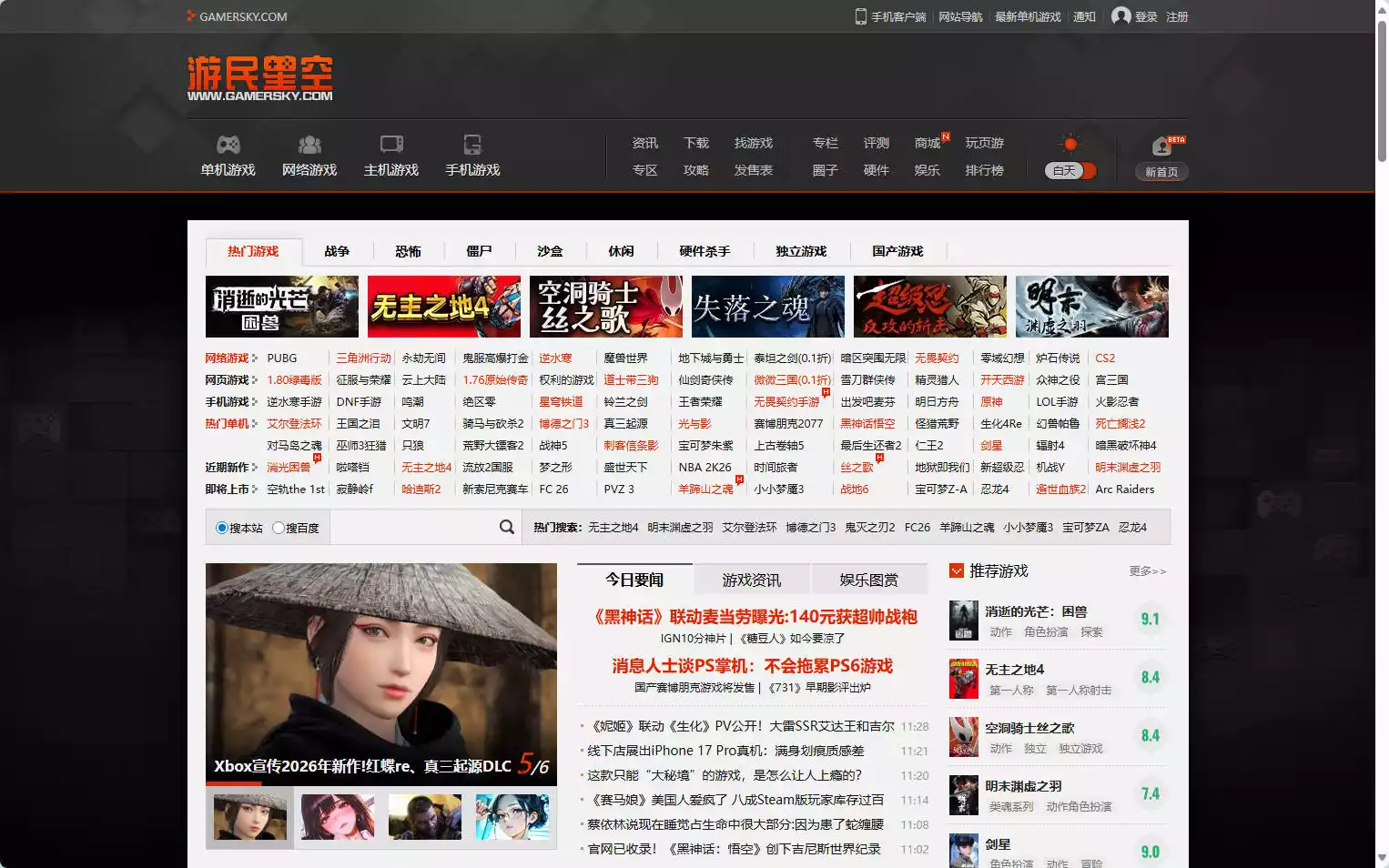Viewport: 1389px width, 868px height.
Task: Open the 黑神话 联动麦当劳 headline
Action: tap(753, 617)
